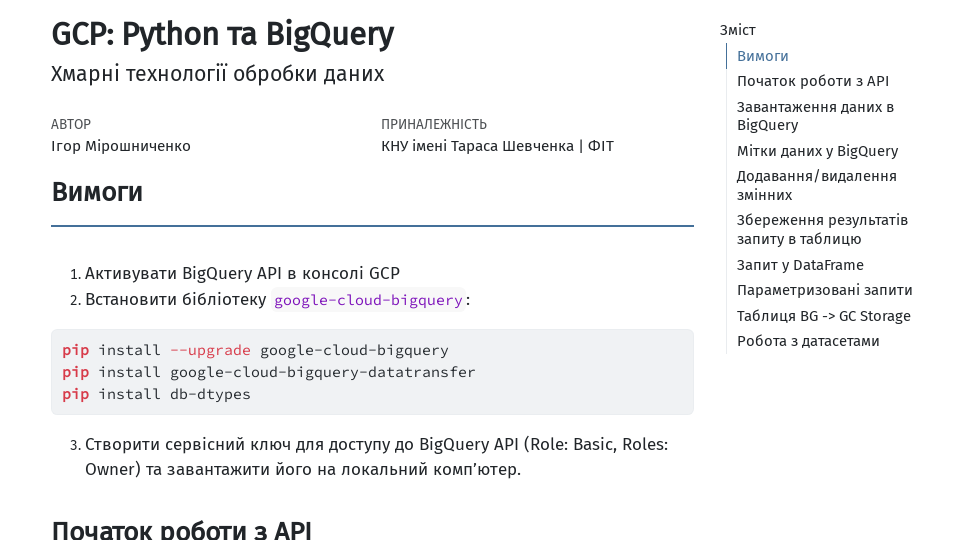Open 'Збереження результатів запиту в таблицю' link

tap(822, 229)
